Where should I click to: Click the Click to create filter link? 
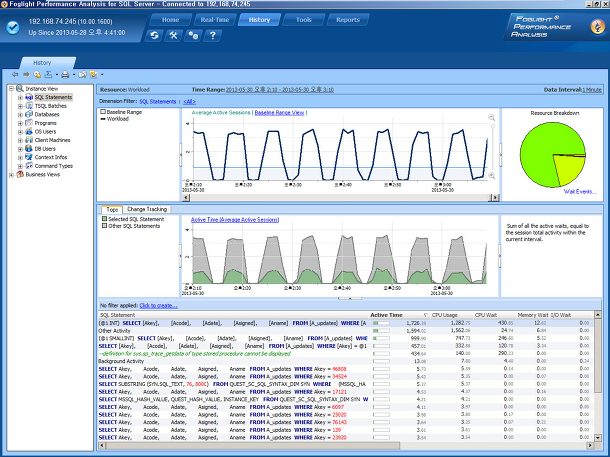159,306
